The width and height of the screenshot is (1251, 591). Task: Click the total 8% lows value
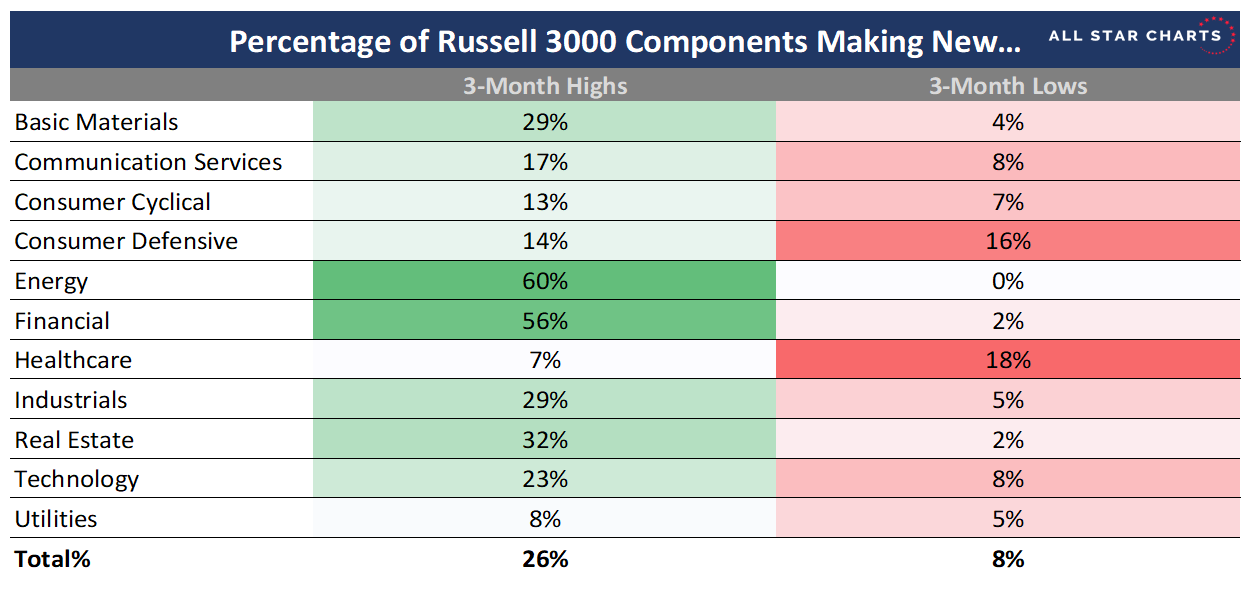tap(1008, 559)
